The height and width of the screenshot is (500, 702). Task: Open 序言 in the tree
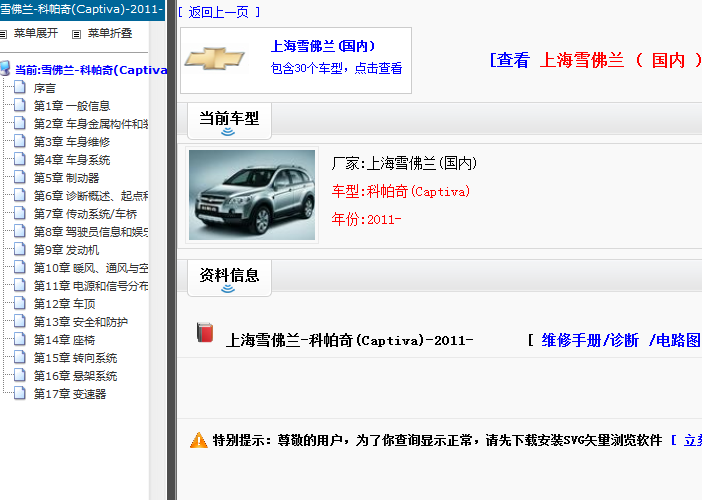pos(45,88)
